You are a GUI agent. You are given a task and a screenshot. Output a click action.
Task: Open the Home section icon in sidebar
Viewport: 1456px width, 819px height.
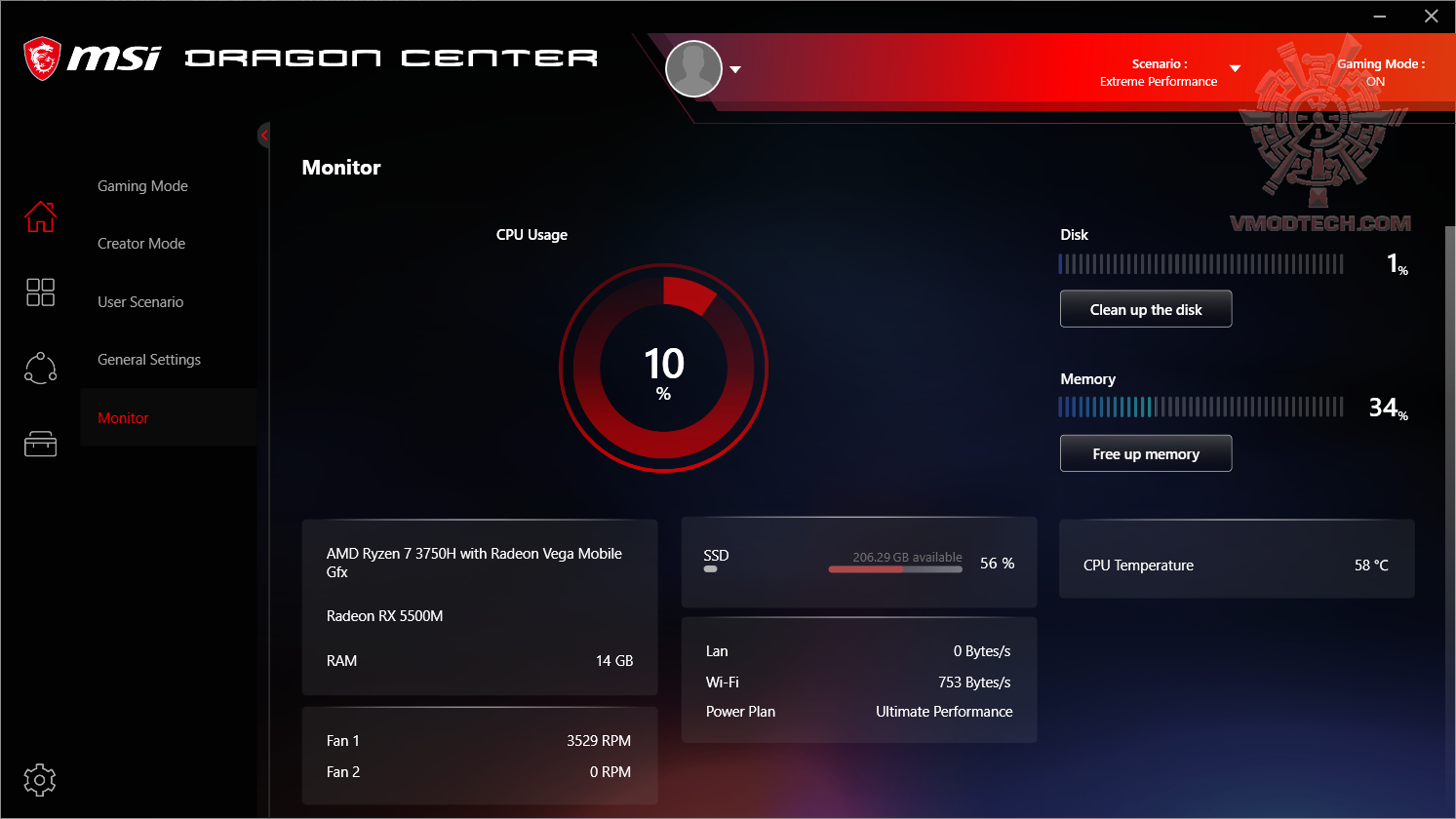(x=40, y=216)
